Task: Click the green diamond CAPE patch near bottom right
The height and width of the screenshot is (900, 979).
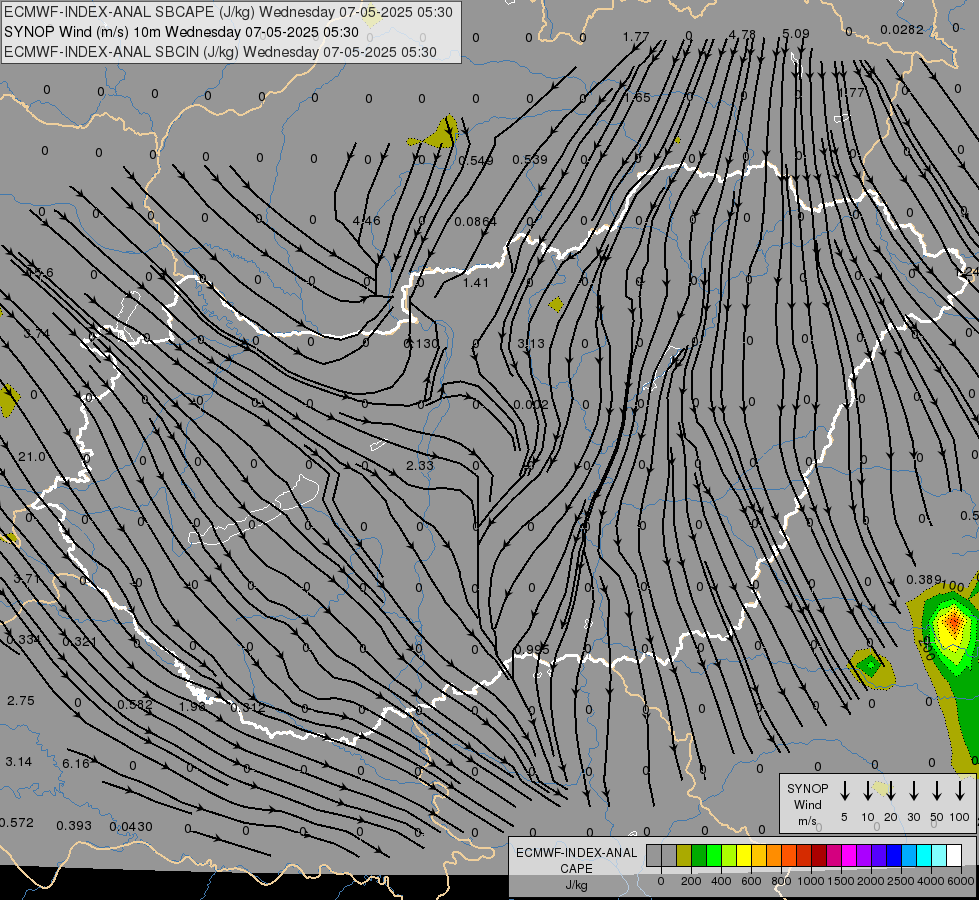Action: click(870, 666)
